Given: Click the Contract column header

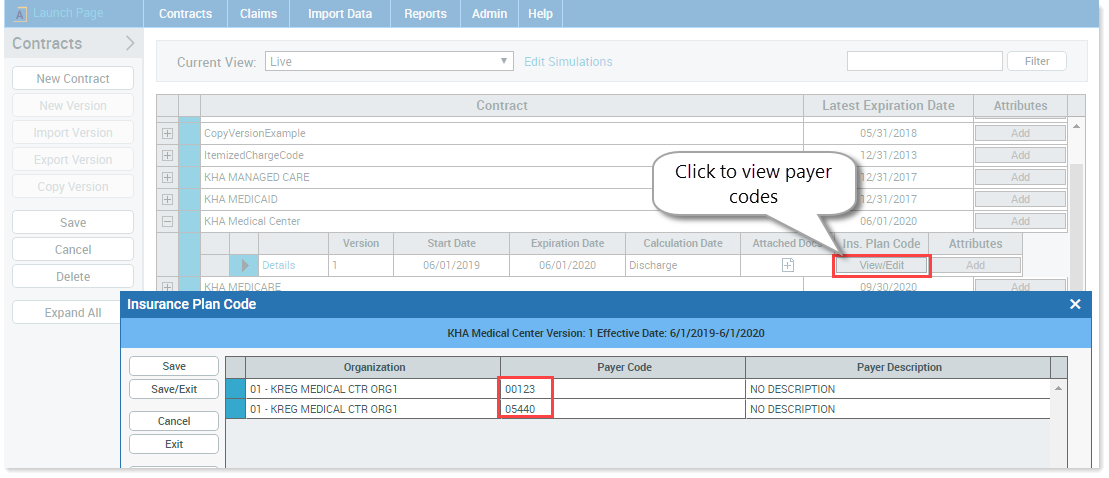Looking at the screenshot, I should click(x=501, y=105).
